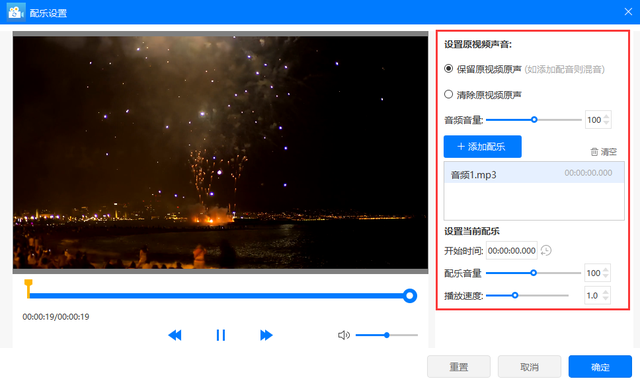Click the preview volume slider knob
Screen dimensions: 640x385
(387, 335)
